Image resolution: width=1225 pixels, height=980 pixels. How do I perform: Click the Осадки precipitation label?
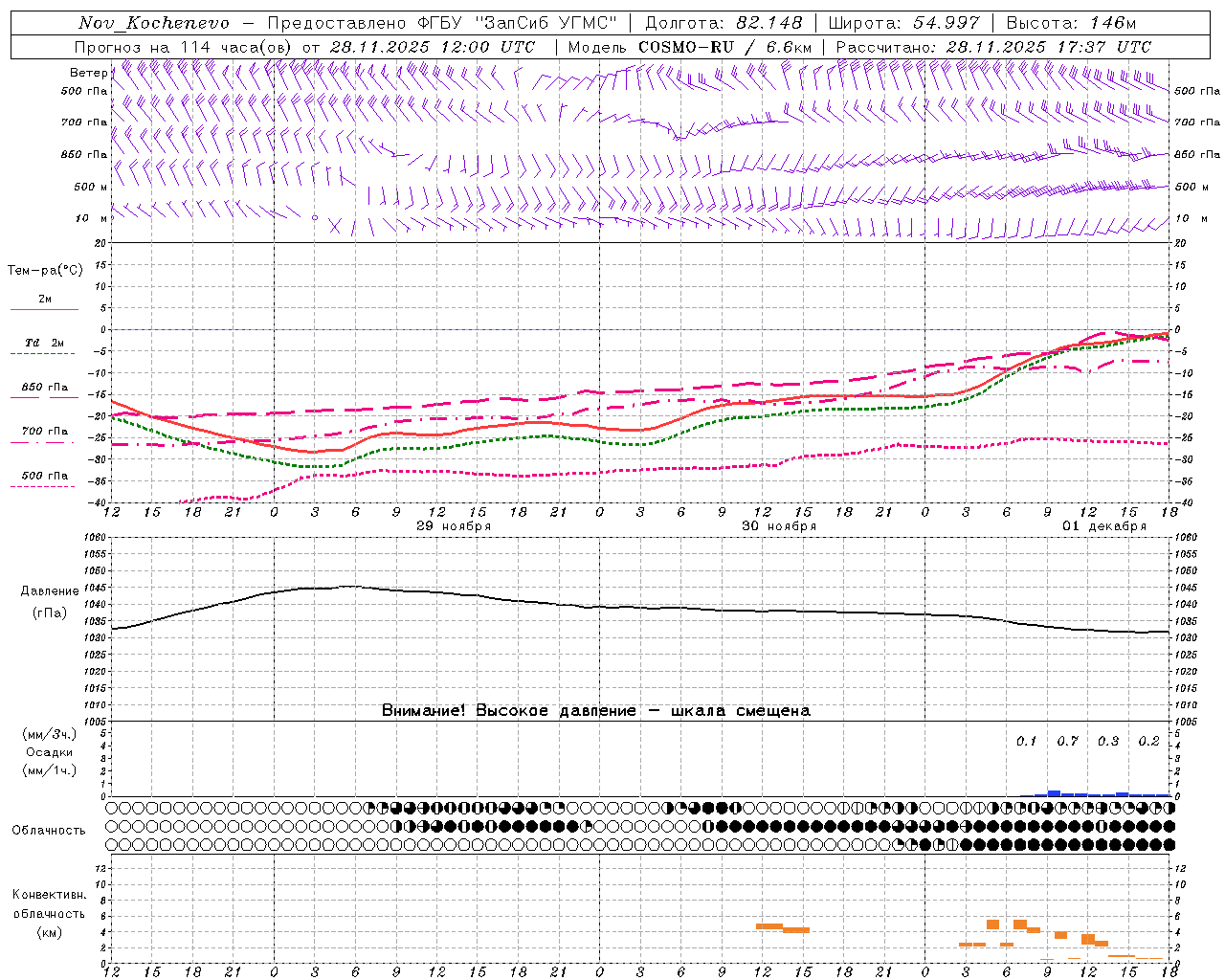click(x=50, y=752)
